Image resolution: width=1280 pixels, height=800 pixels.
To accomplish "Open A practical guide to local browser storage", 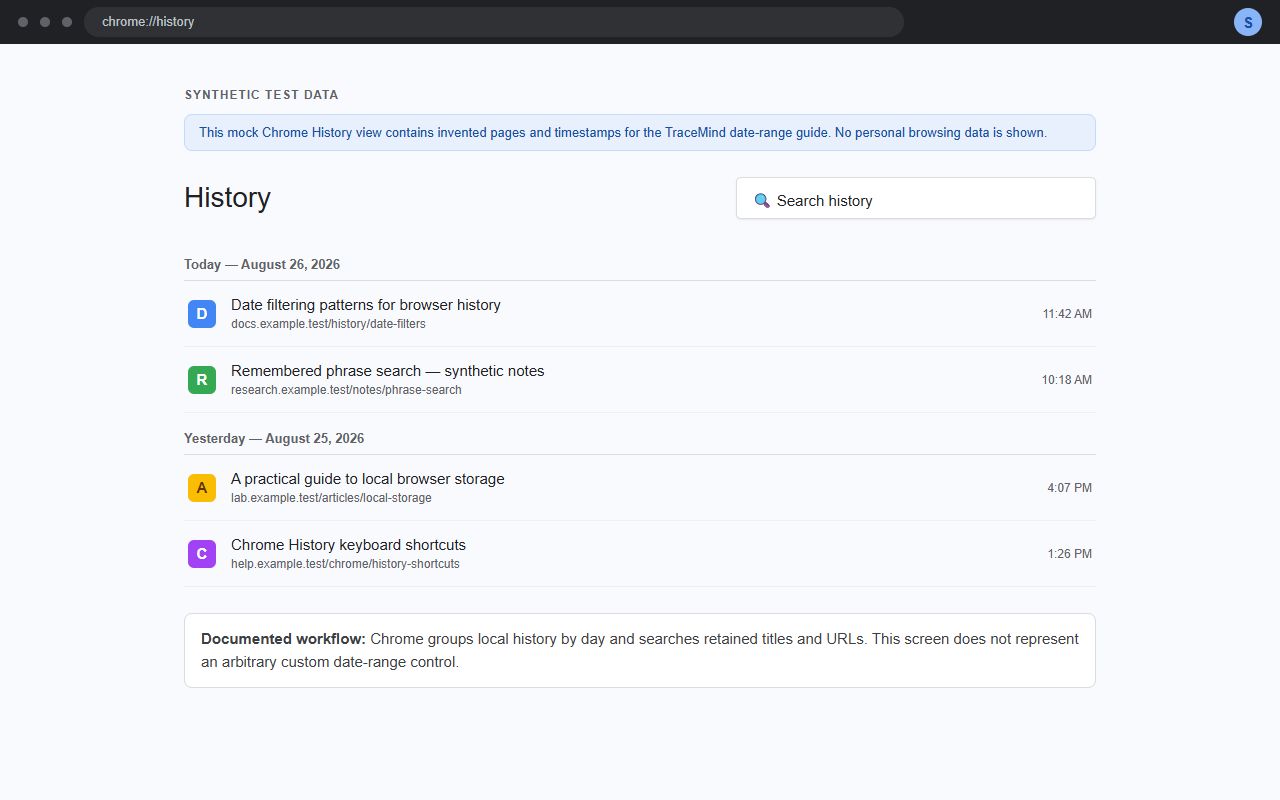I will (x=368, y=479).
